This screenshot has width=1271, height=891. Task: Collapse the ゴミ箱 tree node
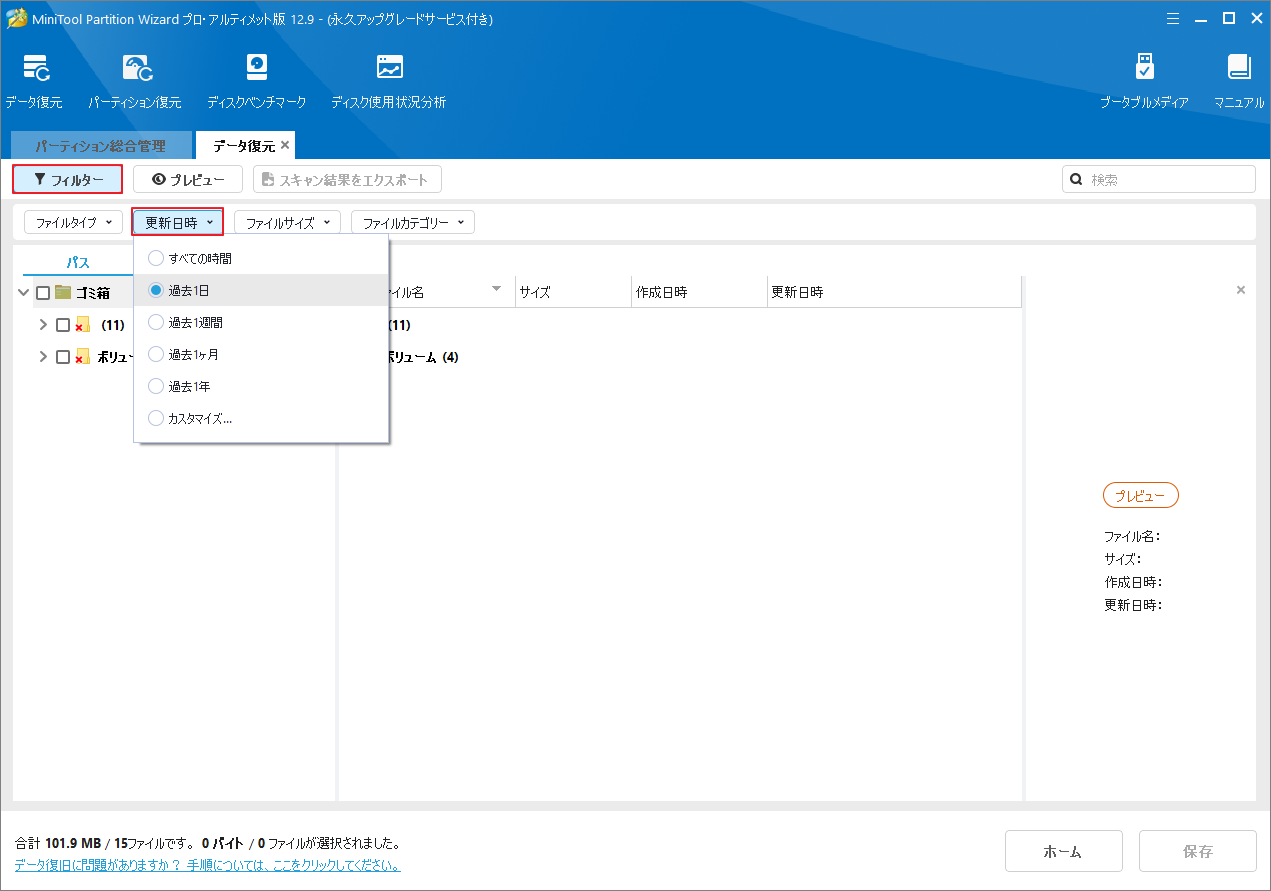[x=23, y=293]
